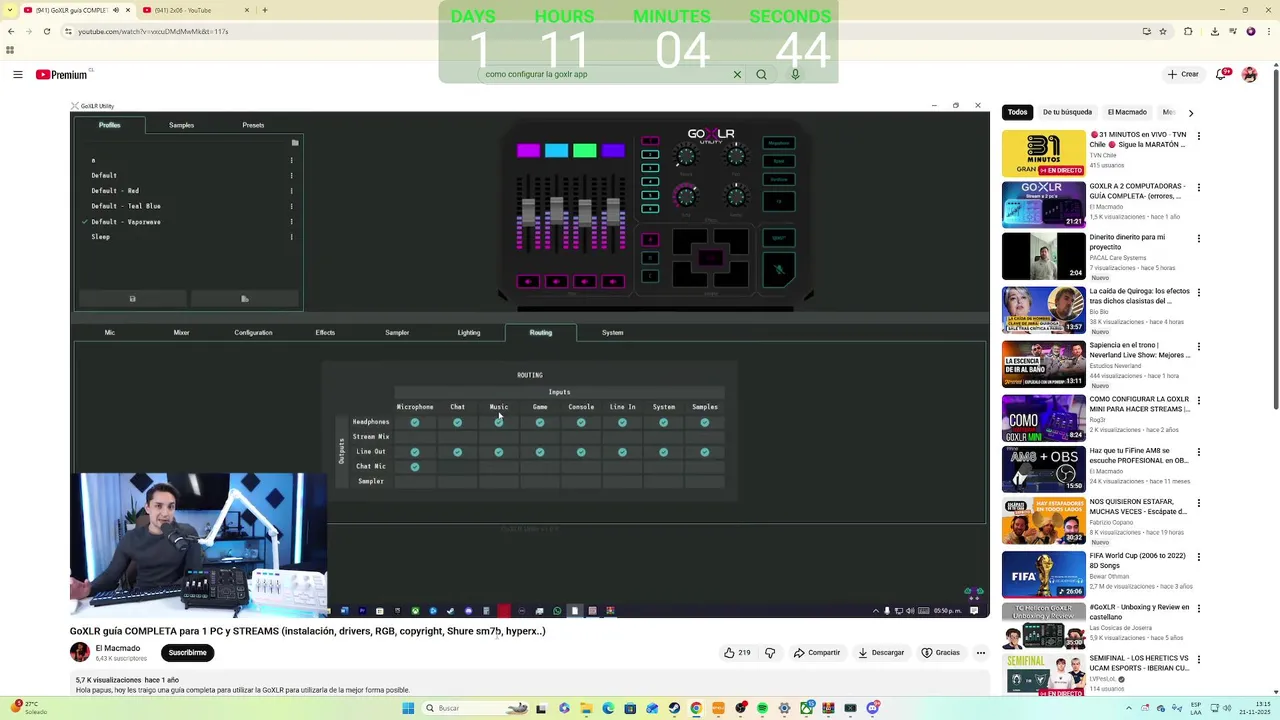The image size is (1280, 720).
Task: Open options for Default - Teal Blue profile
Action: pos(292,206)
